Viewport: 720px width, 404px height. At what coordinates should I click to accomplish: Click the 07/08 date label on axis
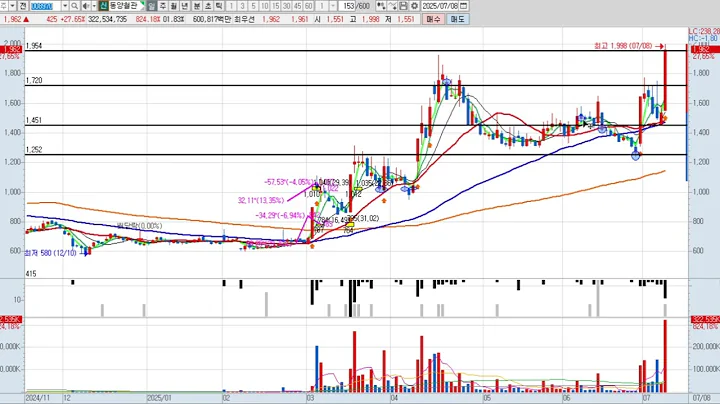701,398
